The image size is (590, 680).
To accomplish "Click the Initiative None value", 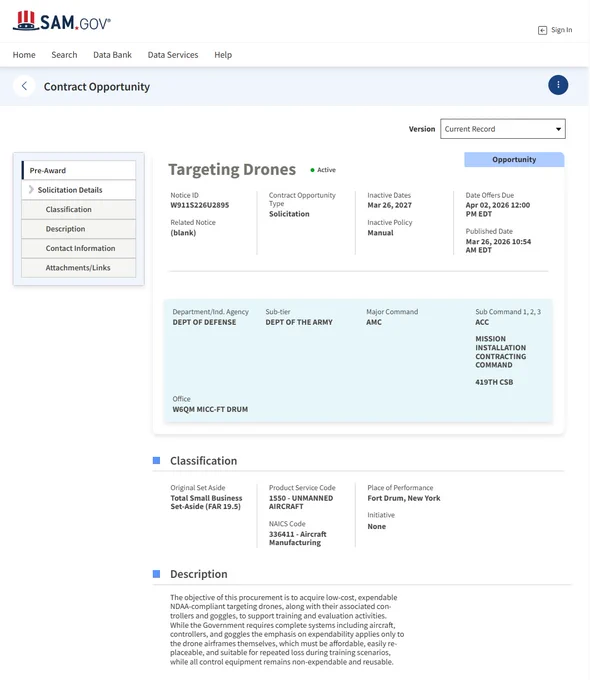I will 377,526.
